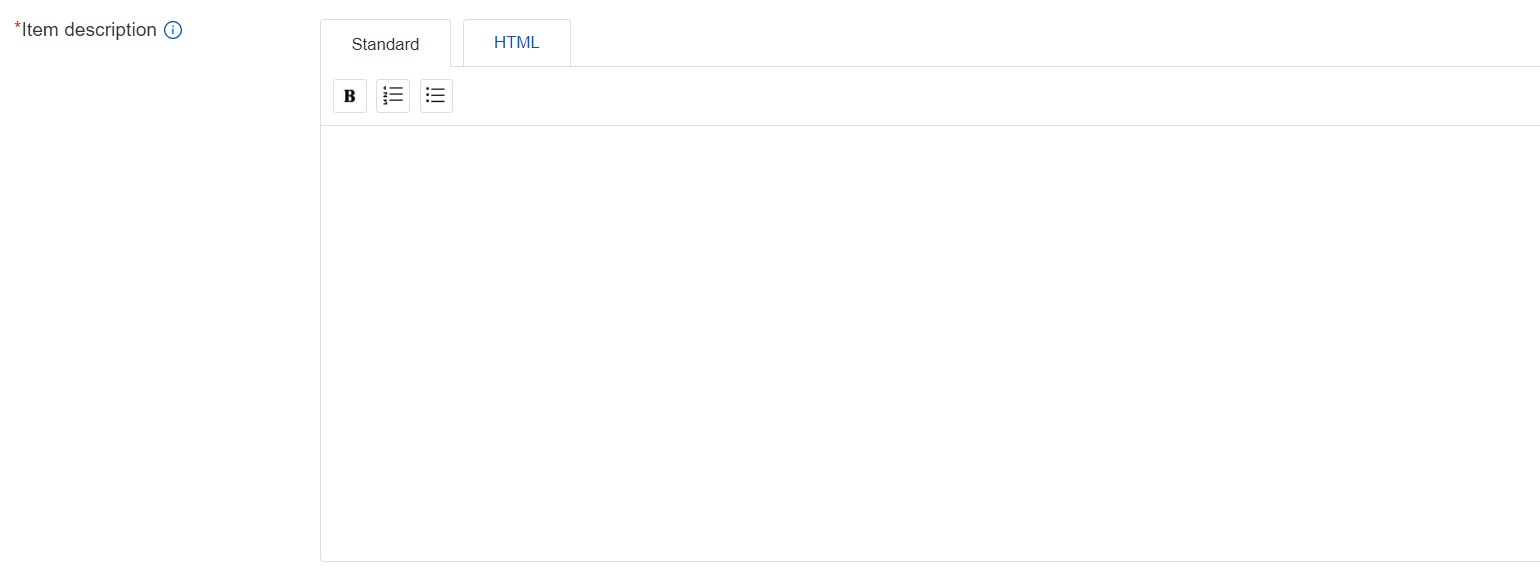
Task: Show help for Item description
Action: coord(173,30)
